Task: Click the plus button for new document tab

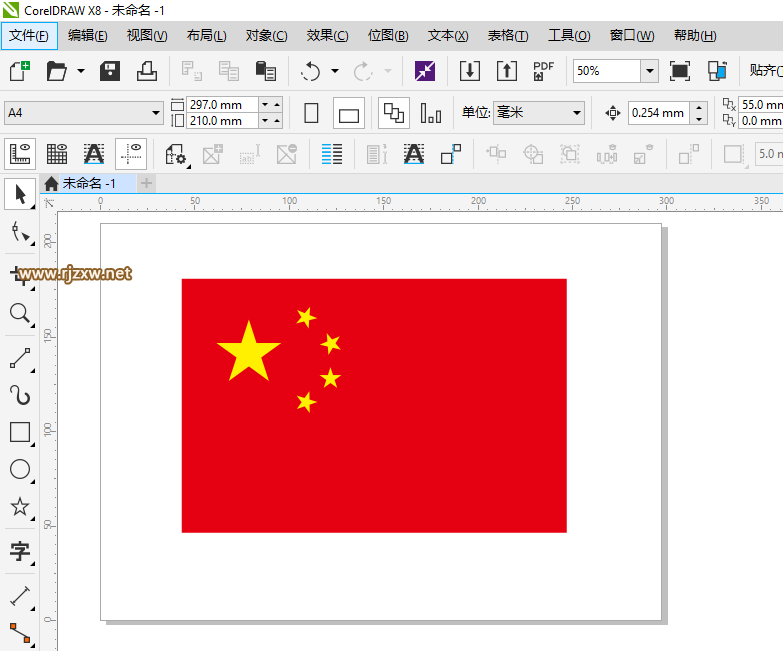Action: (146, 183)
